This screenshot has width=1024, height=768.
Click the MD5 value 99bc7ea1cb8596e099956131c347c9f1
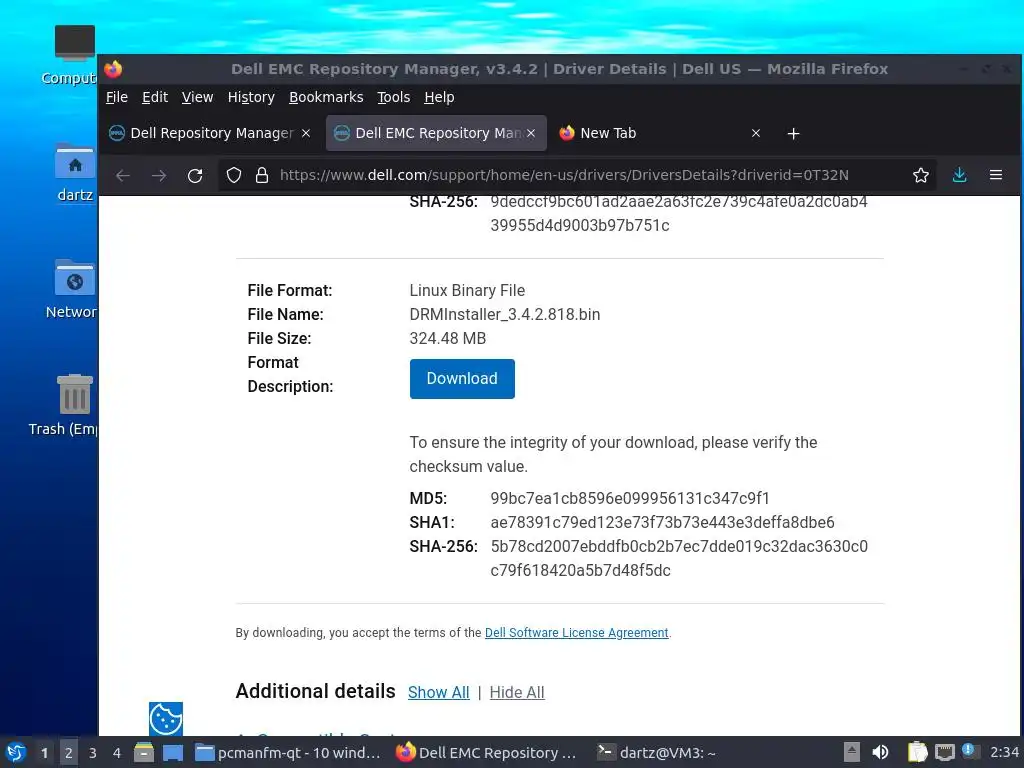click(630, 498)
